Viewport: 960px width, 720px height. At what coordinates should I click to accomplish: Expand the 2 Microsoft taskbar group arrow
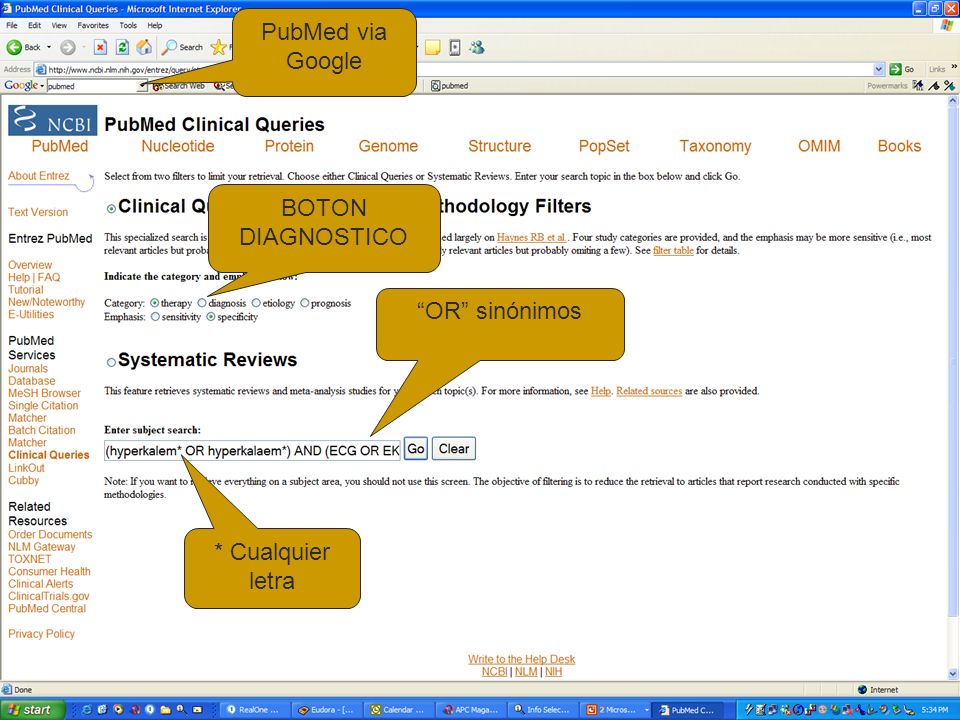pos(647,710)
